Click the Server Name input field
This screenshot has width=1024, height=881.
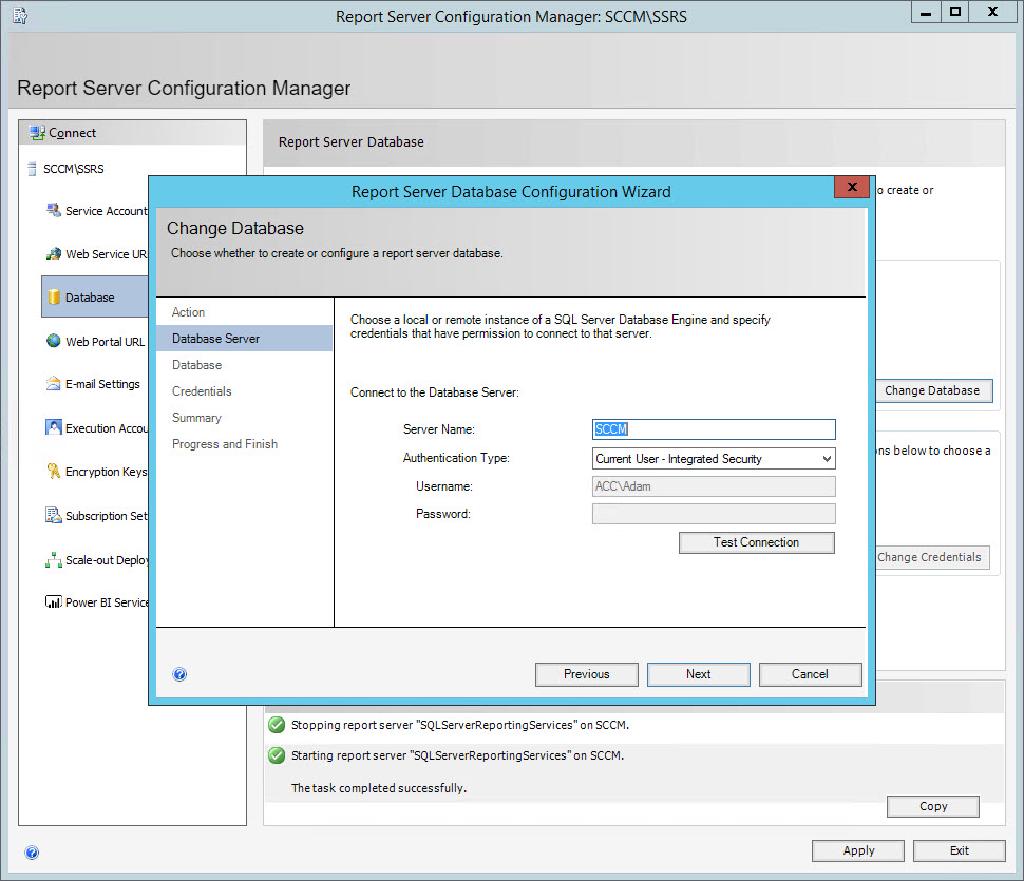coord(713,429)
